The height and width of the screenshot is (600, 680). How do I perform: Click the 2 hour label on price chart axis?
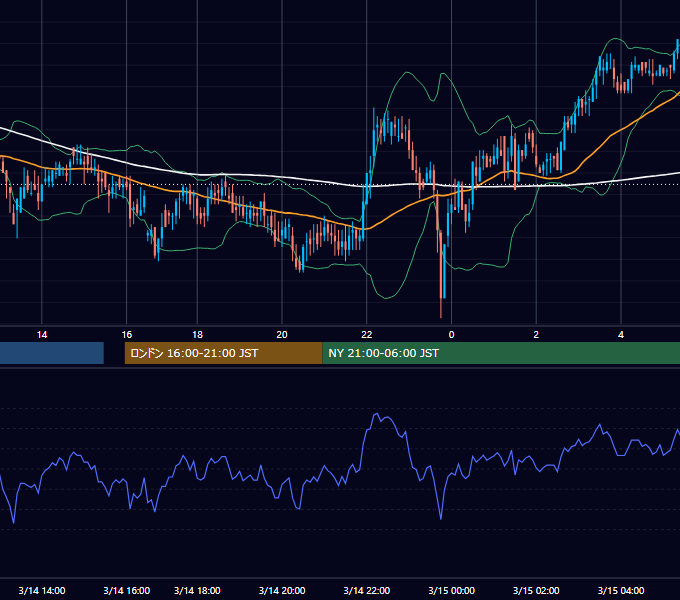(x=536, y=335)
